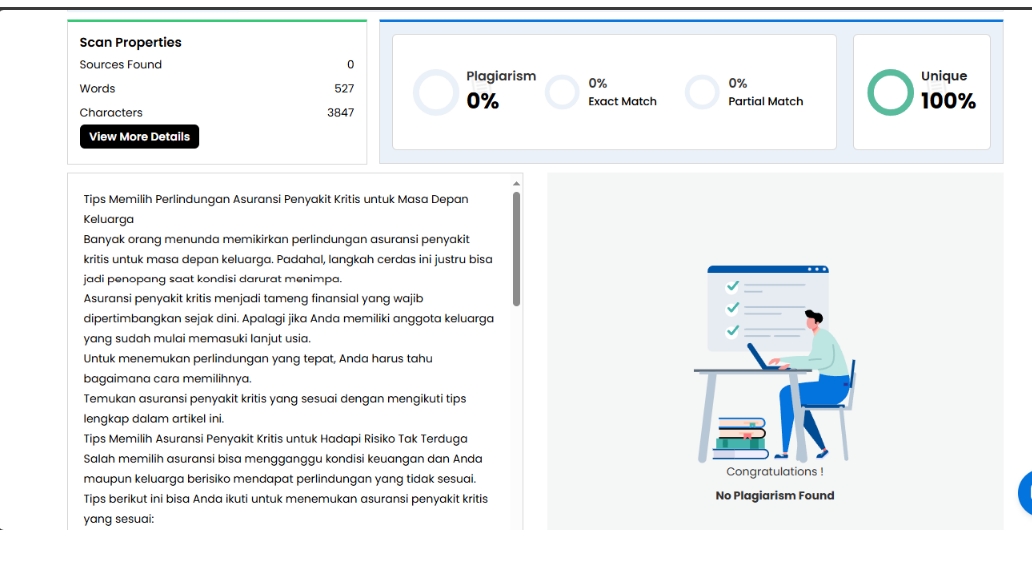
Task: Click the View More Details button
Action: (x=139, y=137)
